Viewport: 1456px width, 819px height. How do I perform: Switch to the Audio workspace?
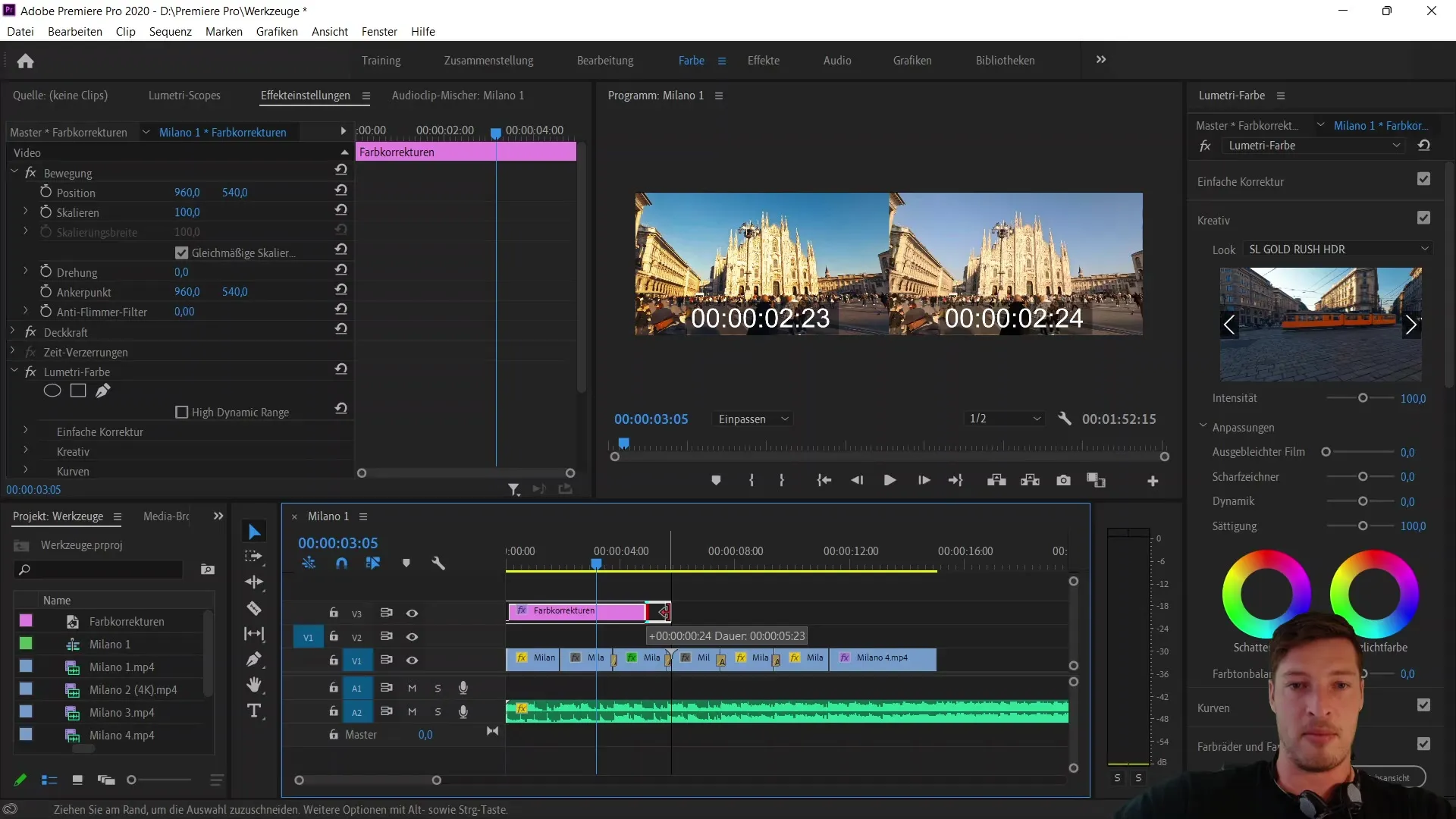[836, 61]
